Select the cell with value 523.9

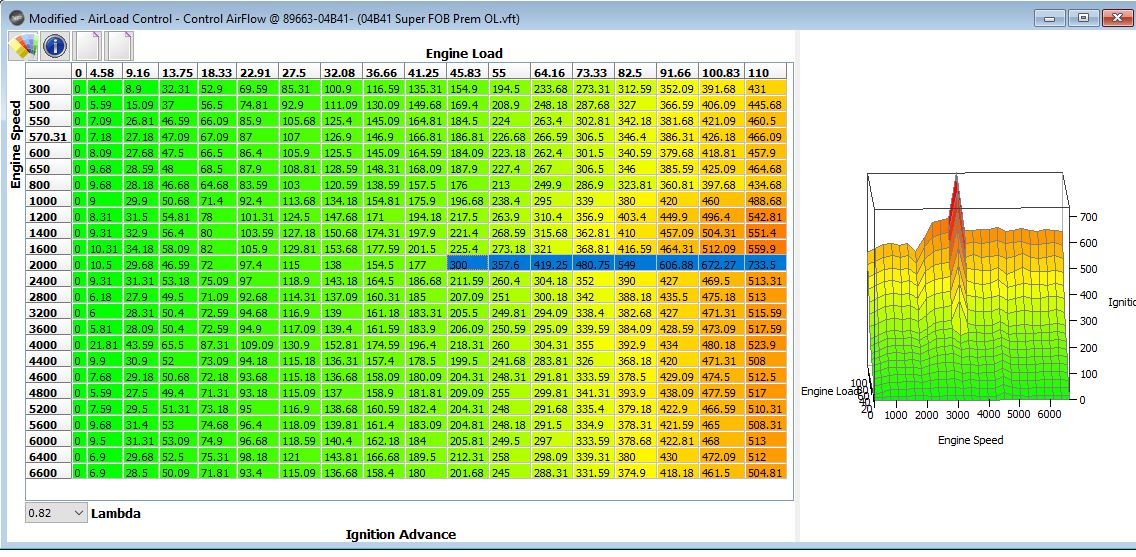coord(765,344)
